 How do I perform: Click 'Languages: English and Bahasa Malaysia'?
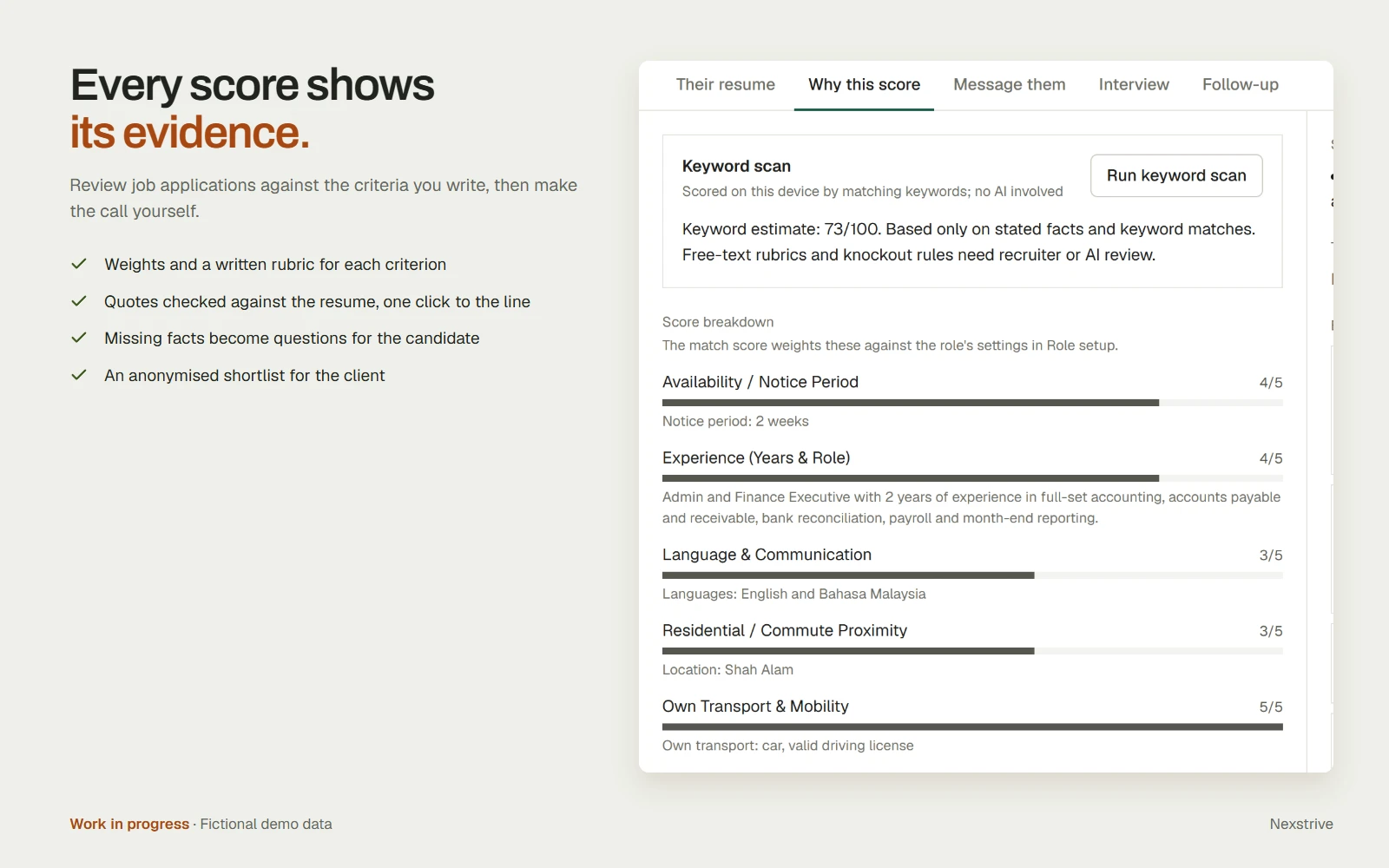(x=794, y=594)
